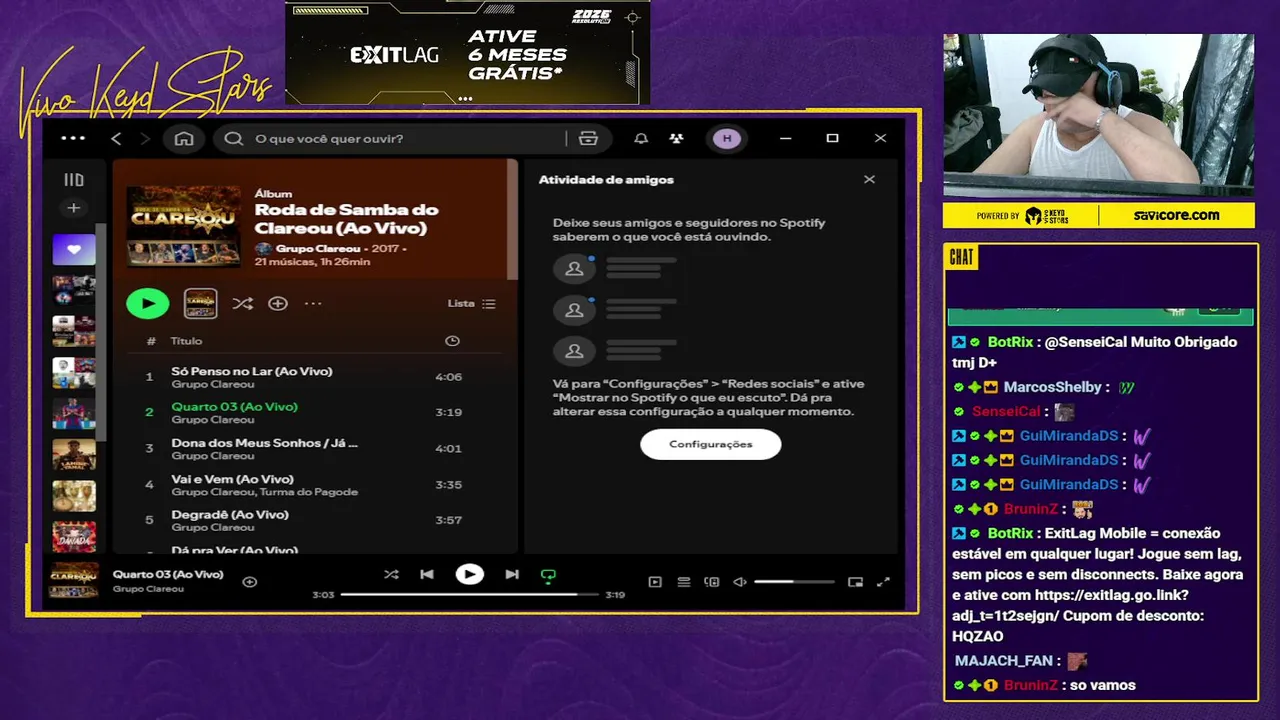The image size is (1280, 720).
Task: Open the Now Playing view
Action: [655, 581]
